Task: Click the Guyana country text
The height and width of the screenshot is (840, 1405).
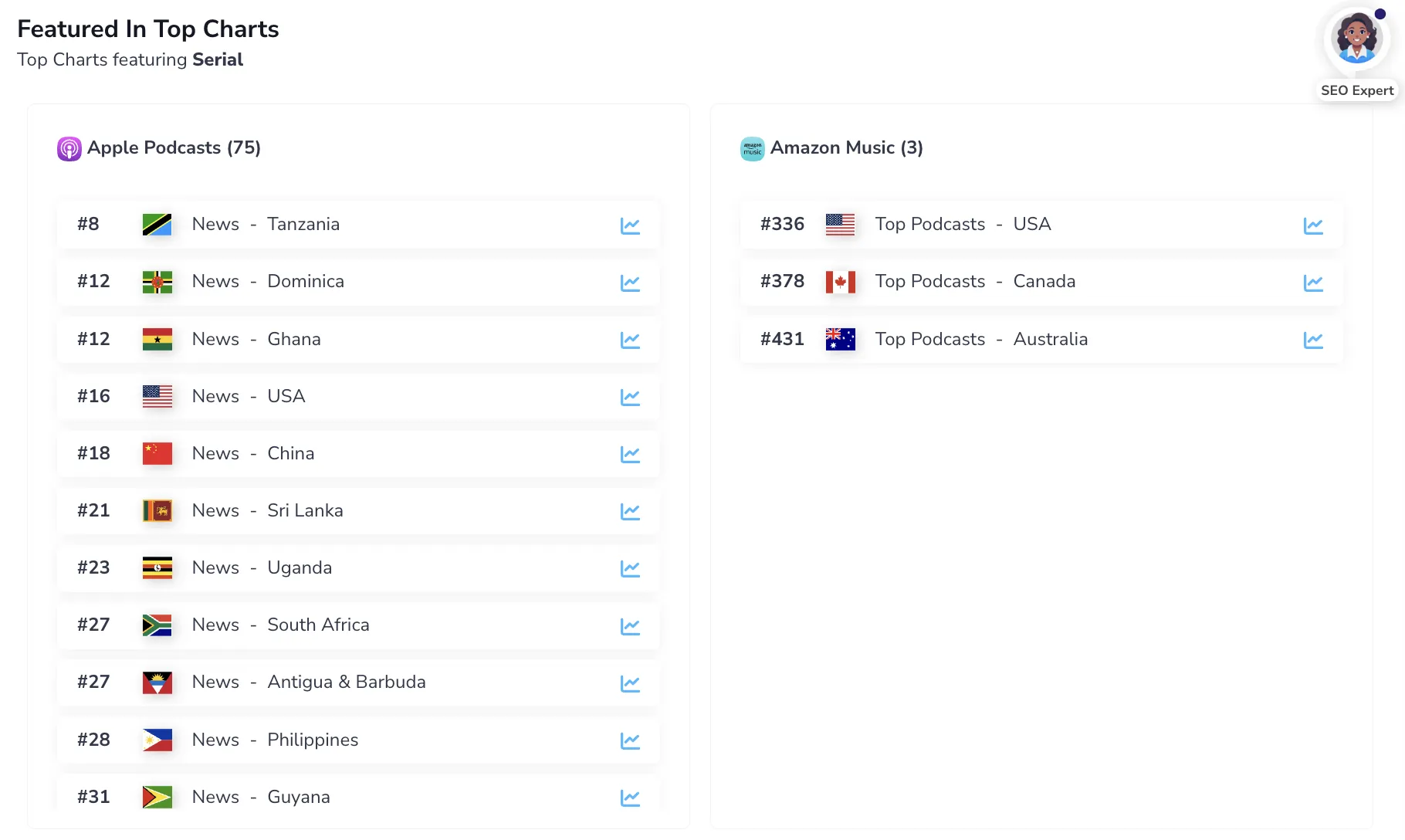Action: click(x=299, y=797)
